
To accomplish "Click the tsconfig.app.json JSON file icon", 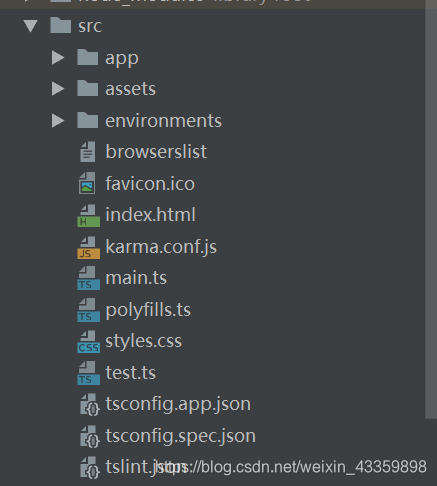I will (x=89, y=405).
